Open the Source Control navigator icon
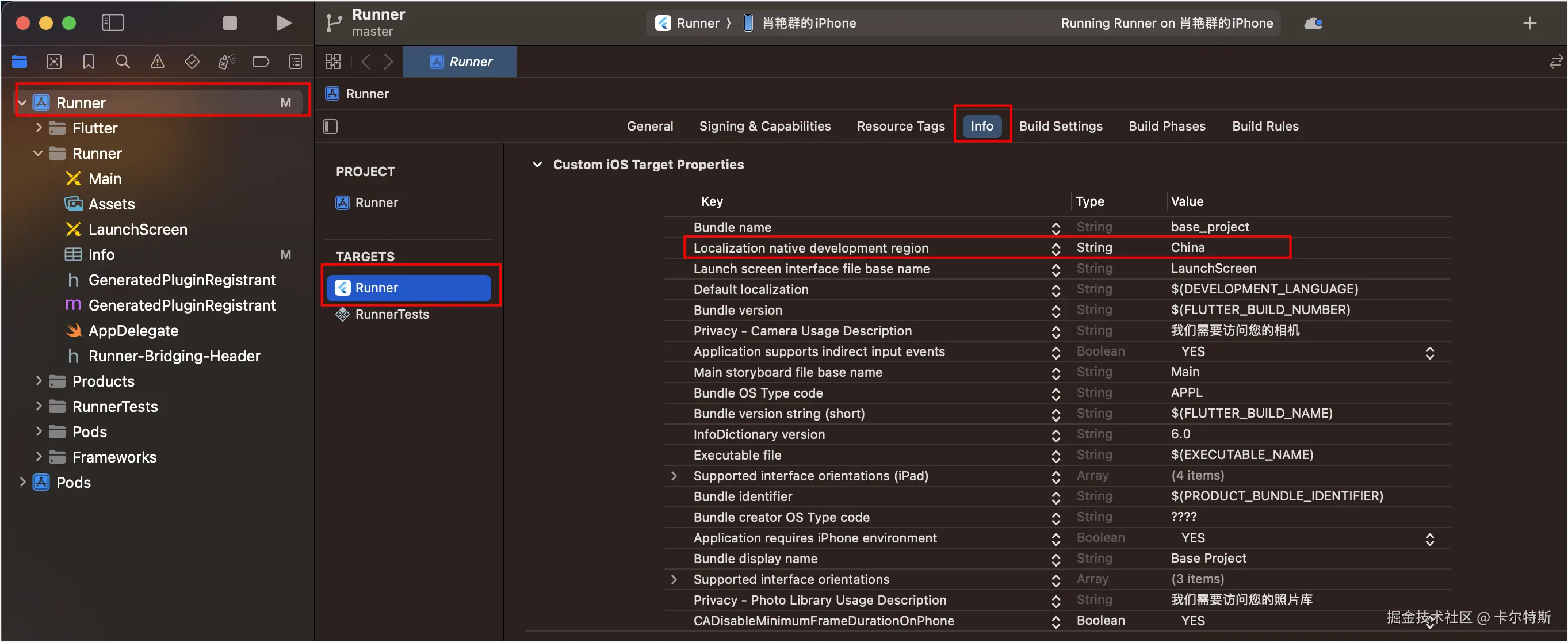1568x642 pixels. (54, 62)
